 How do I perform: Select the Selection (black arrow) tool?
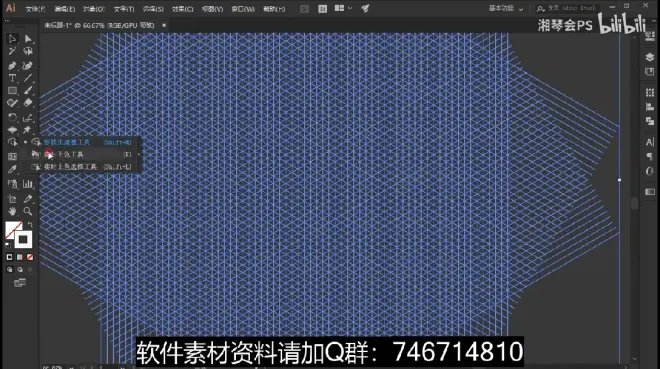[12, 39]
